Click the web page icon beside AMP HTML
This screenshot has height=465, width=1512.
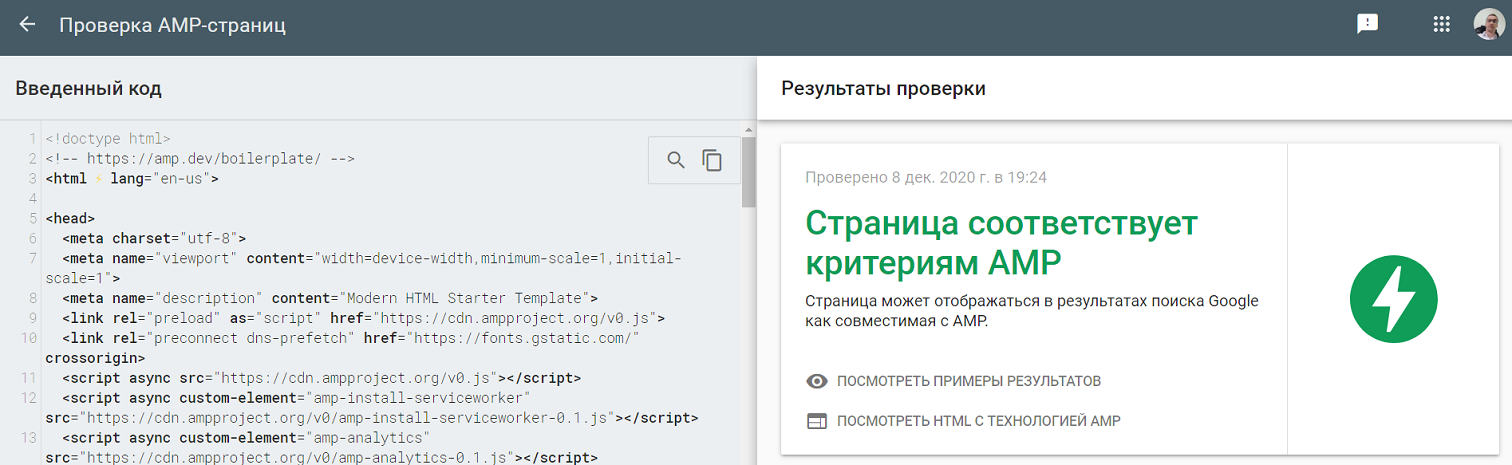click(x=817, y=421)
